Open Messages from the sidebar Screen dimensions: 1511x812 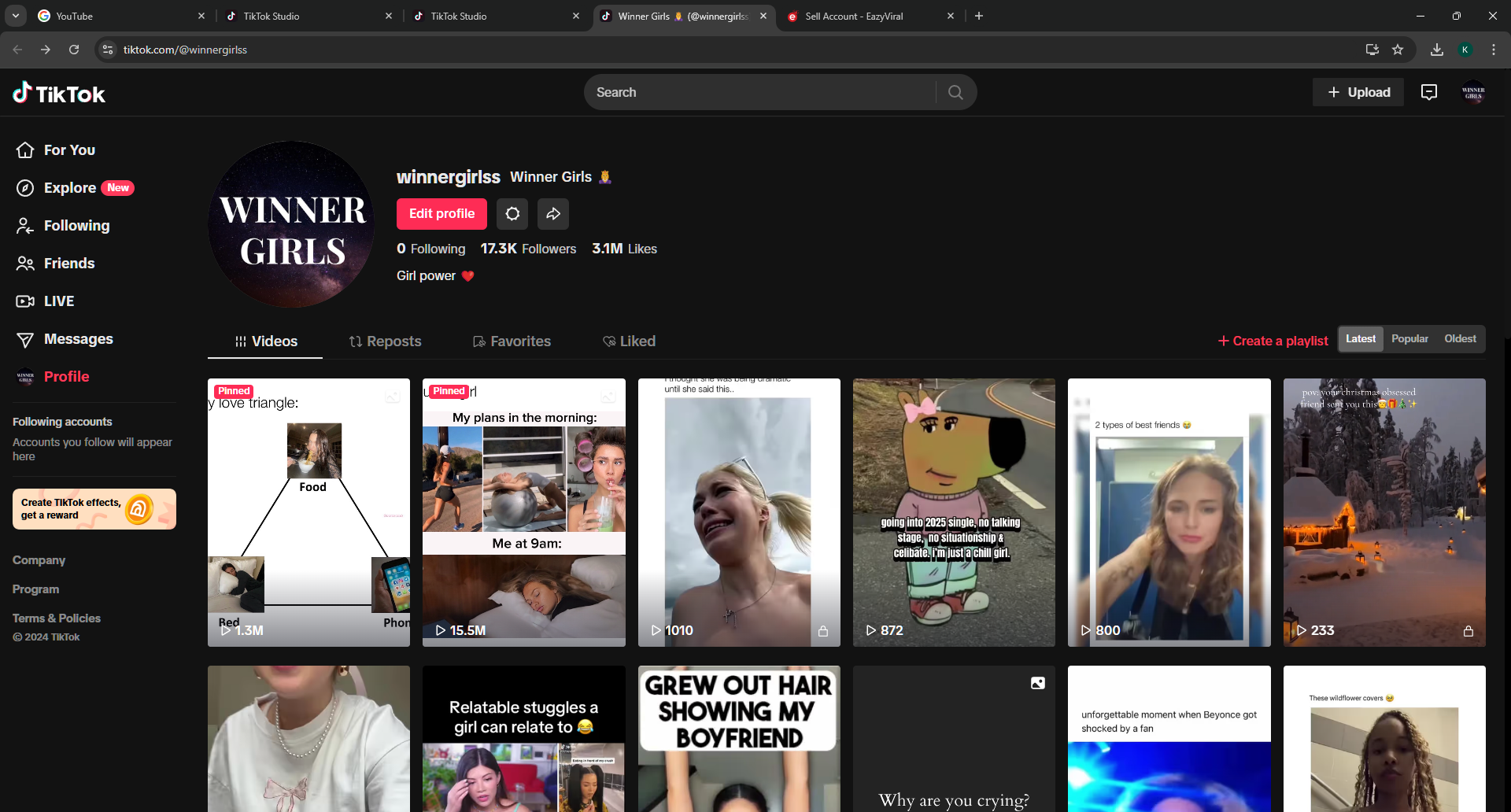pyautogui.click(x=65, y=339)
